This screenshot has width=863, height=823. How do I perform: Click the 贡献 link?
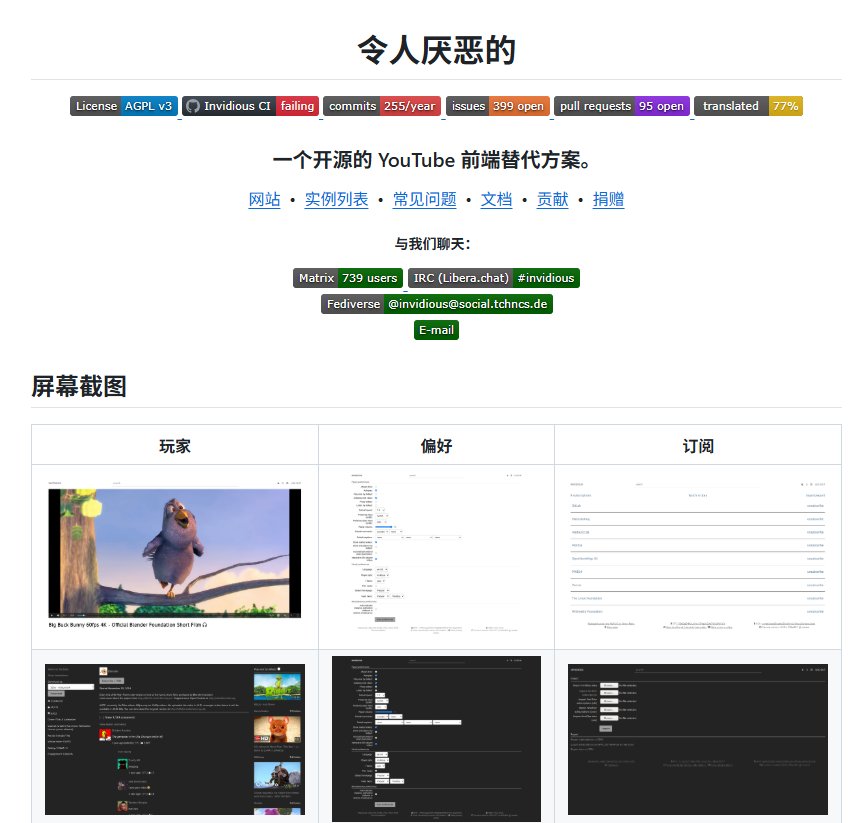552,199
